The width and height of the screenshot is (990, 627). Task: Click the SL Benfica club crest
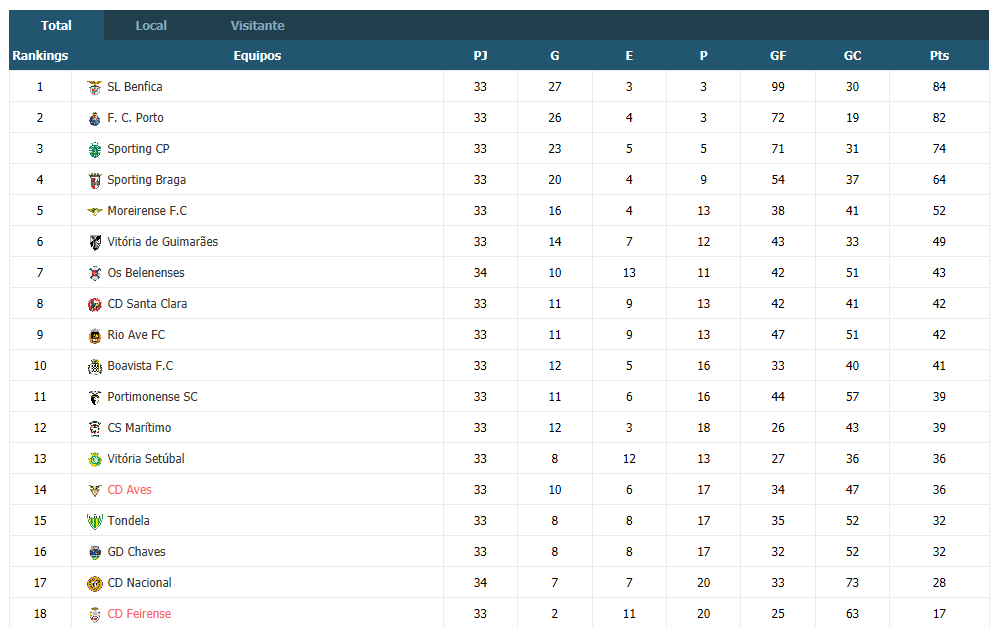click(x=95, y=88)
